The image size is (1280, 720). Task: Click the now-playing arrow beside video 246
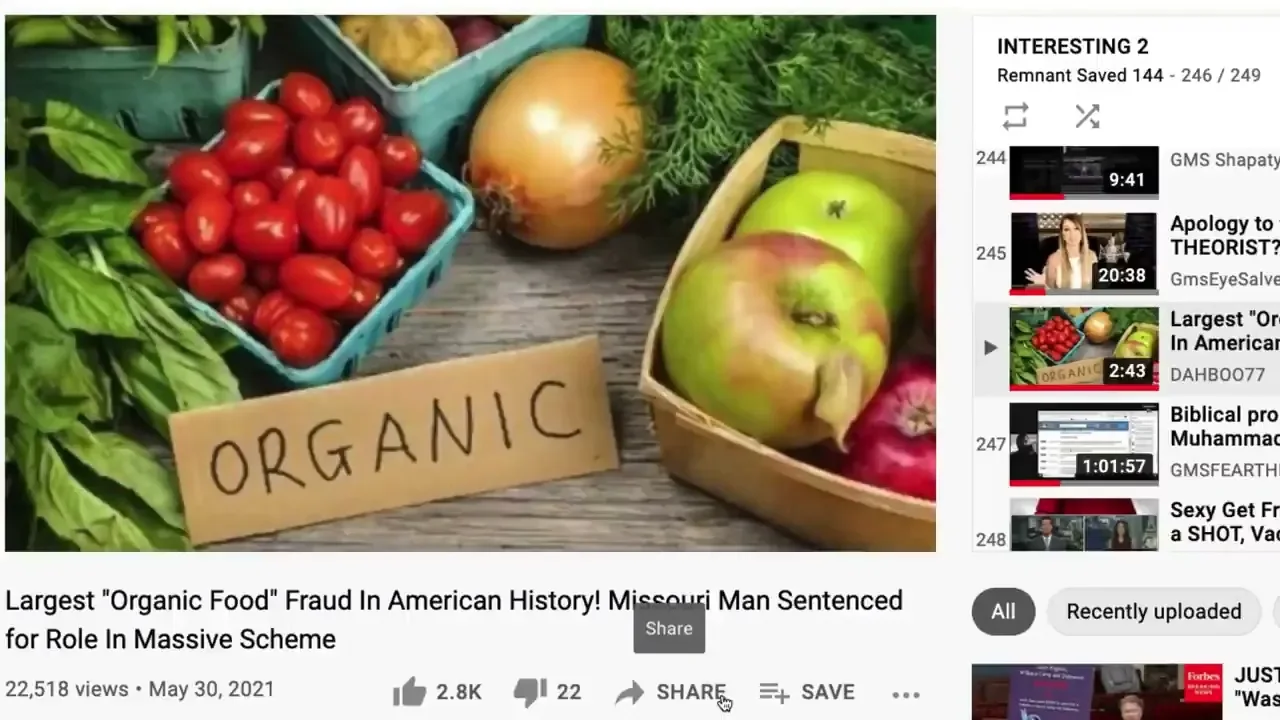coord(990,347)
